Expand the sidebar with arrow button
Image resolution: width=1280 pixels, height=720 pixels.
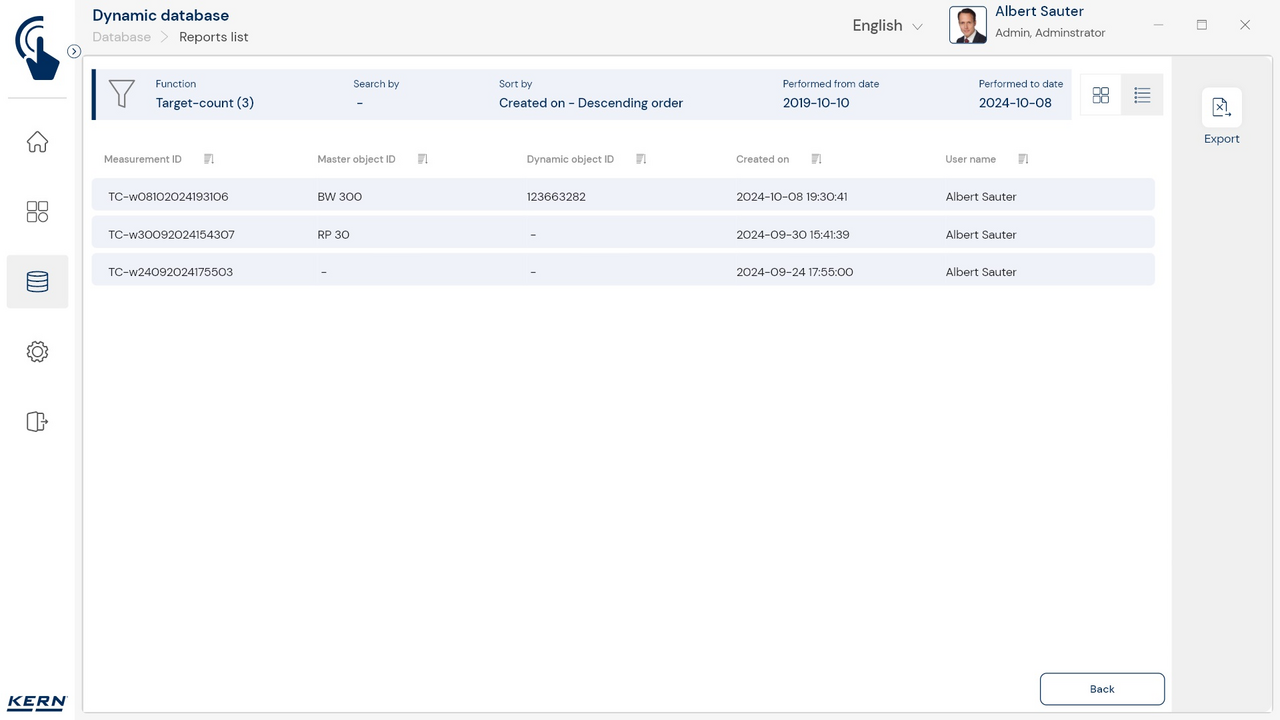pyautogui.click(x=74, y=51)
